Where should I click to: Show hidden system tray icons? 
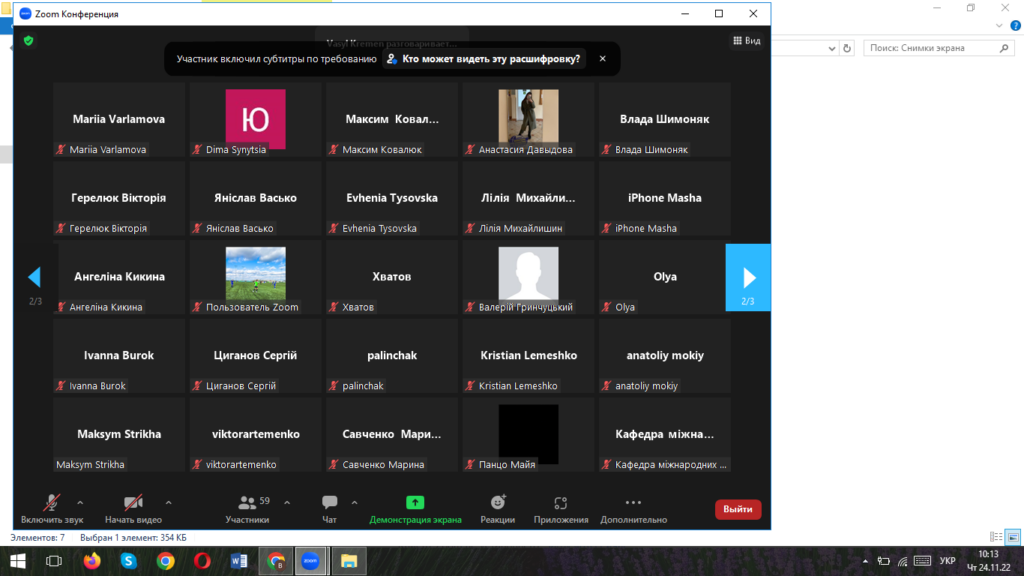865,561
